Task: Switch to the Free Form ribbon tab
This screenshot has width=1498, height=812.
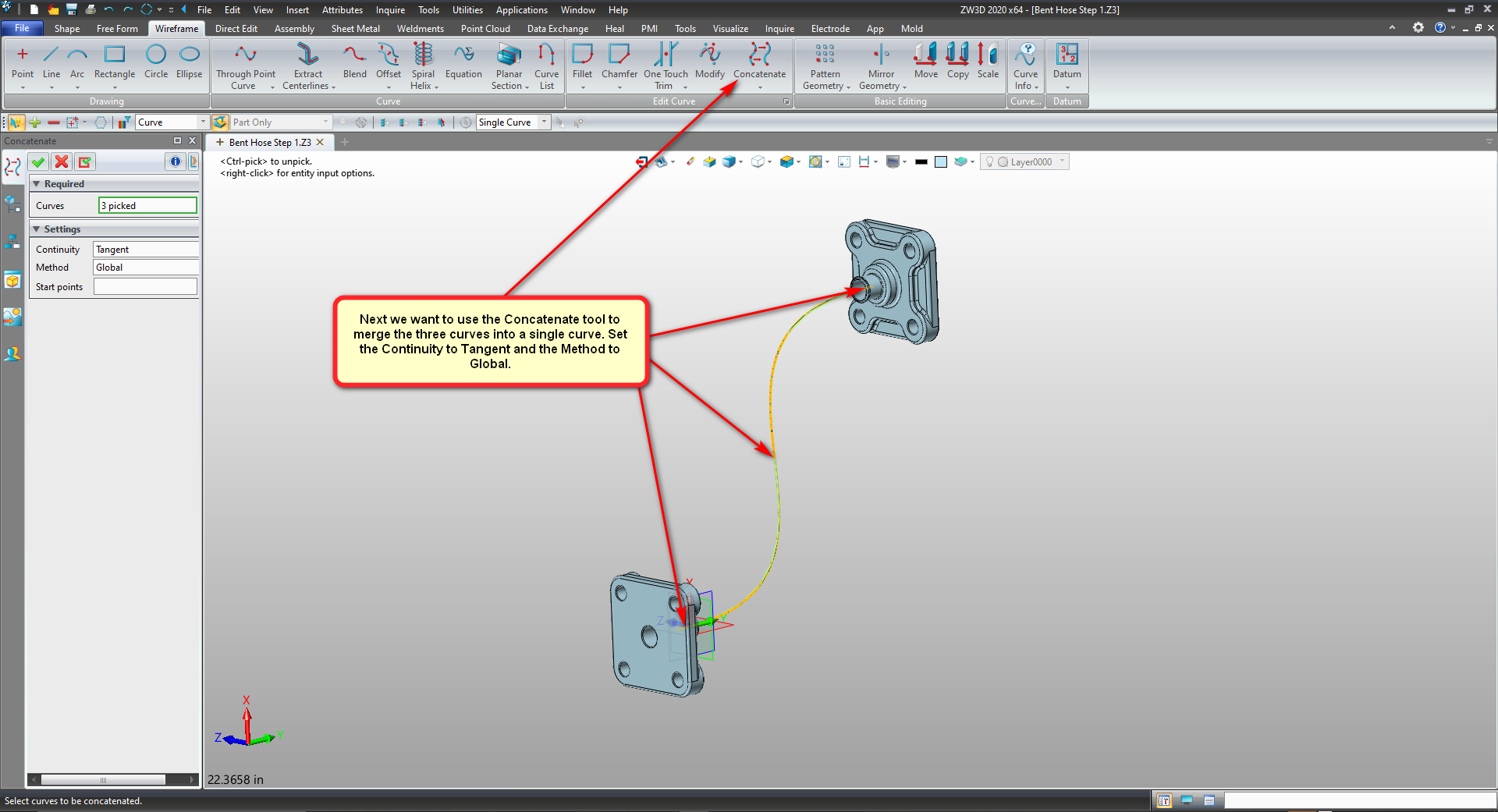Action: point(117,29)
